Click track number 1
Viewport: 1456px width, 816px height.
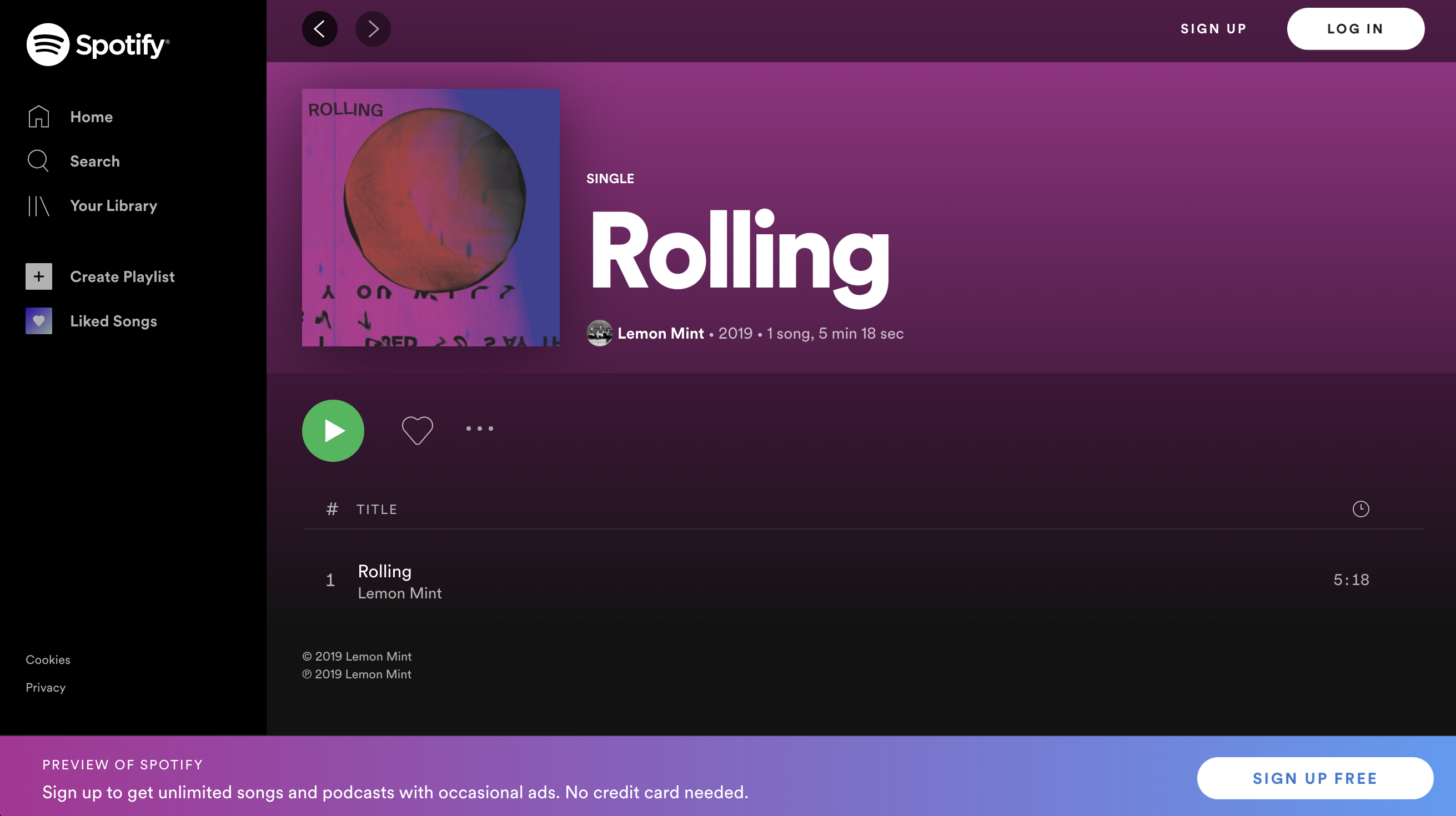pos(330,580)
